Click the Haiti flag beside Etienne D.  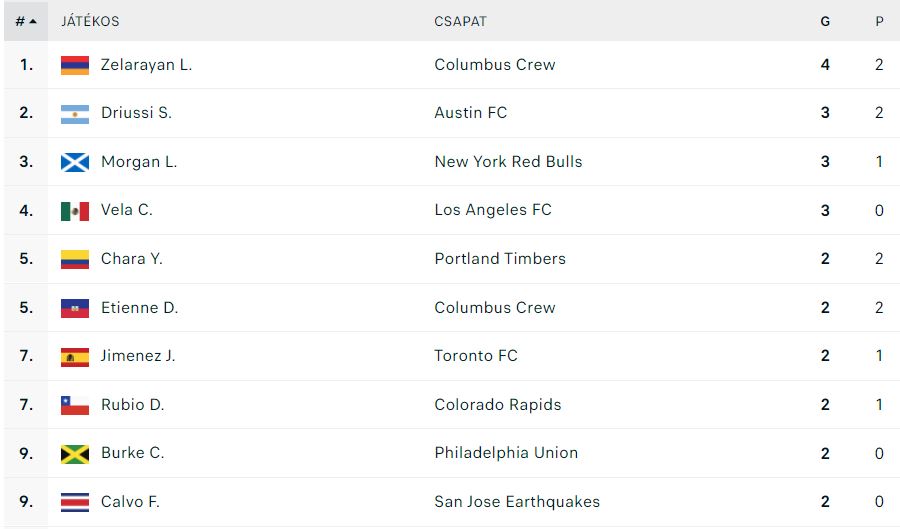(75, 308)
